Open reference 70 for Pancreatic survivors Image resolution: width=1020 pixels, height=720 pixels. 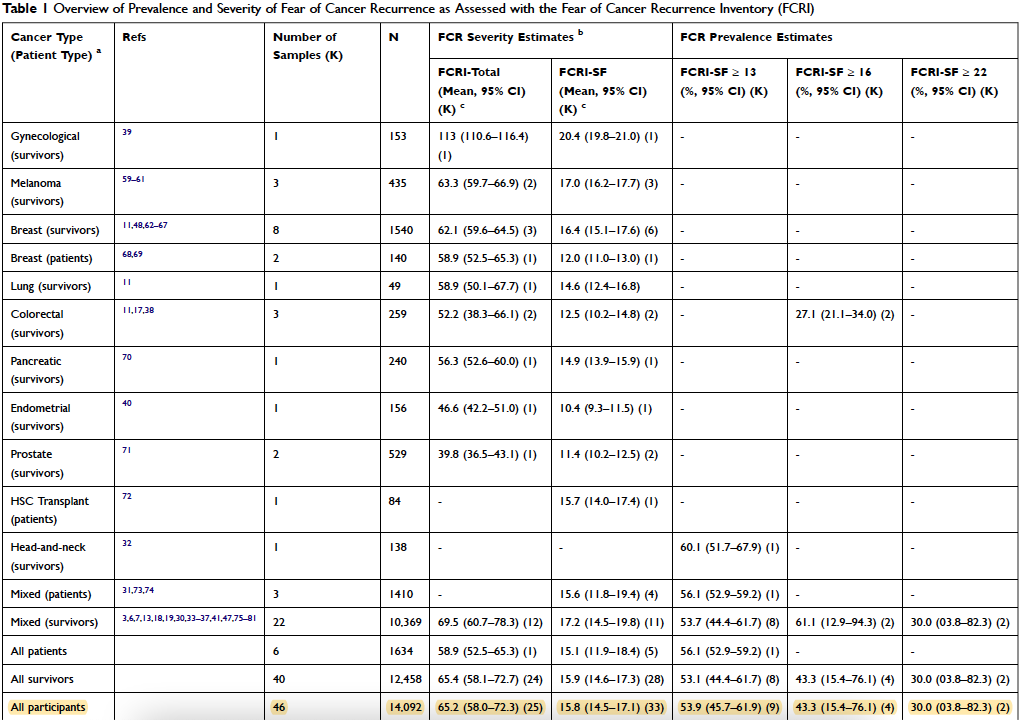coord(126,356)
